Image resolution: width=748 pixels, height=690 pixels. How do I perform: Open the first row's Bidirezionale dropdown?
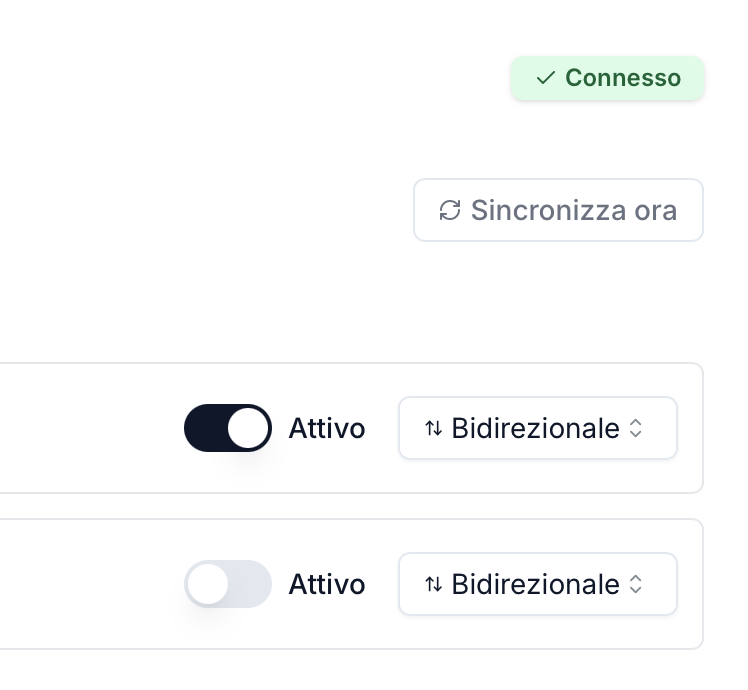(x=538, y=428)
